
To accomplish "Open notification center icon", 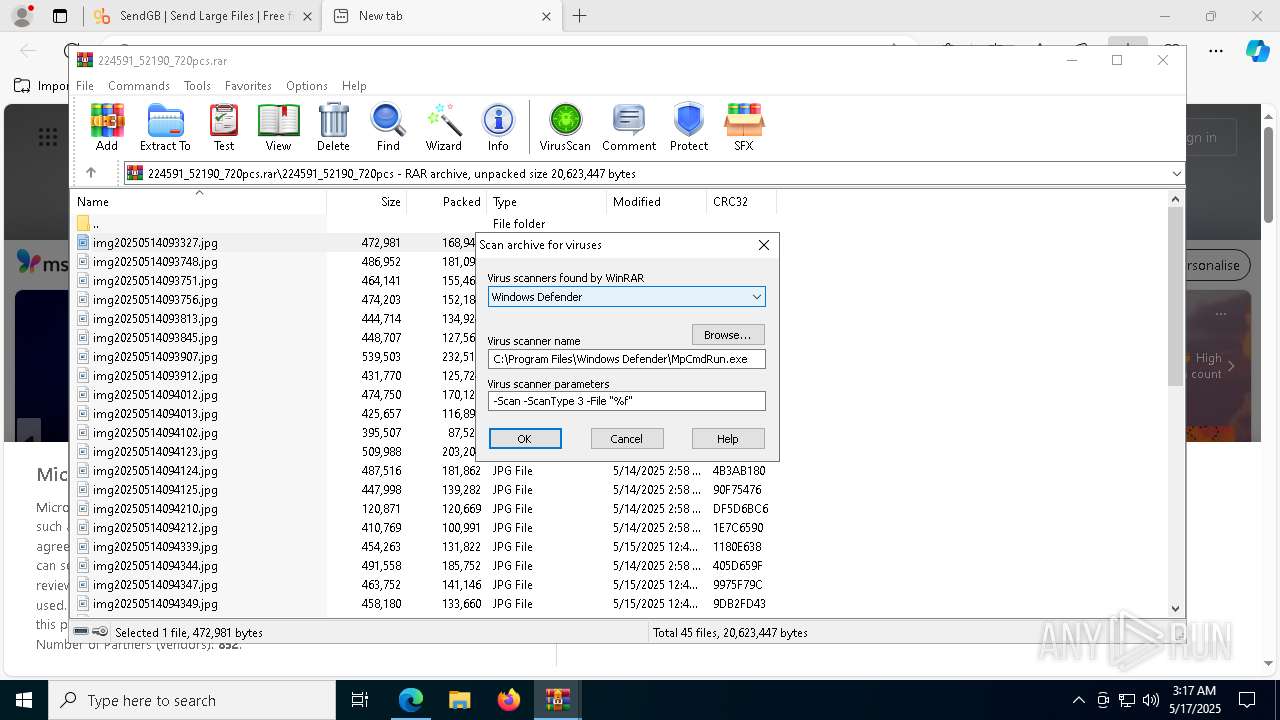I will (x=1247, y=700).
